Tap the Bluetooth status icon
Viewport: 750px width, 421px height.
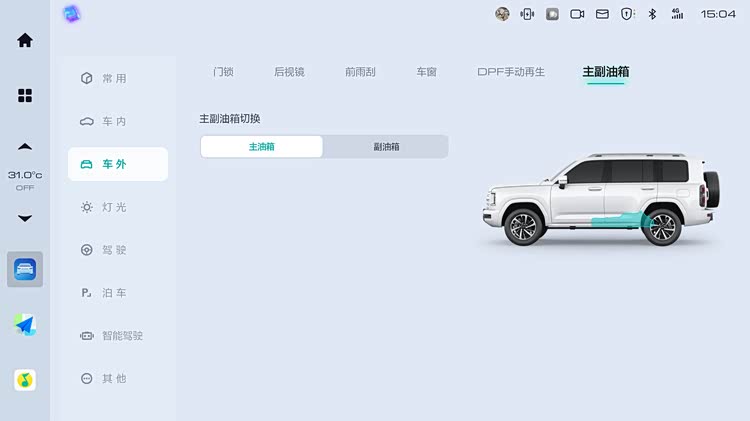click(x=652, y=14)
